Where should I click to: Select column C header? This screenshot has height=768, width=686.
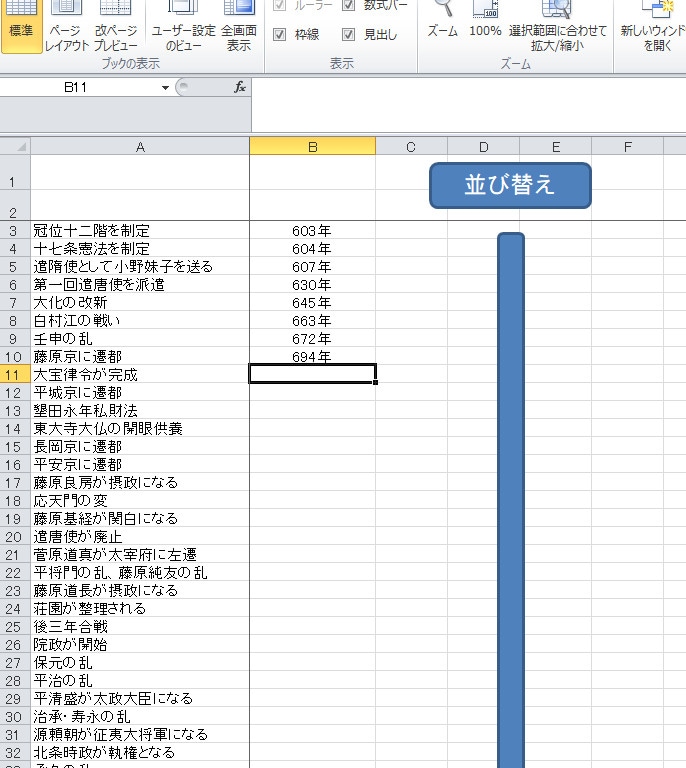411,146
